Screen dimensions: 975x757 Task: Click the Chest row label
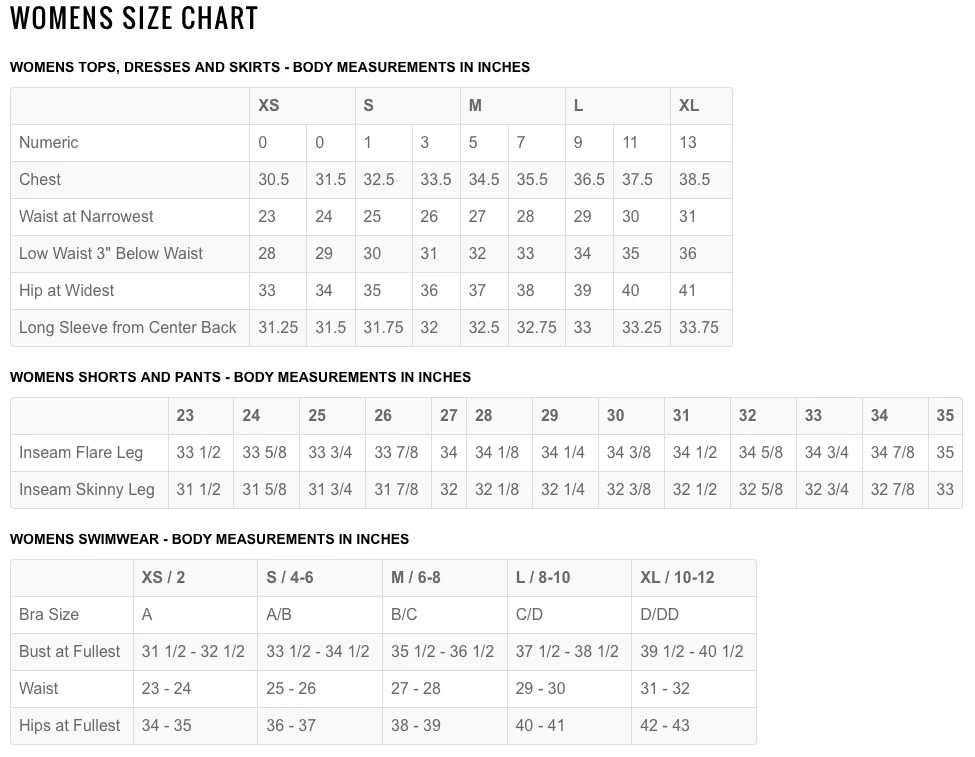tap(40, 180)
